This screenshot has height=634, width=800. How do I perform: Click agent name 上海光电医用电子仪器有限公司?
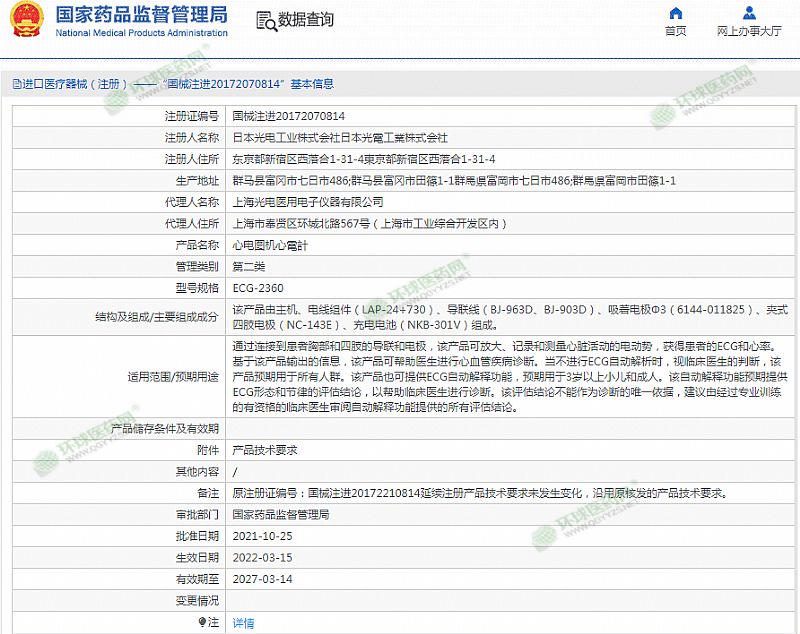click(307, 201)
